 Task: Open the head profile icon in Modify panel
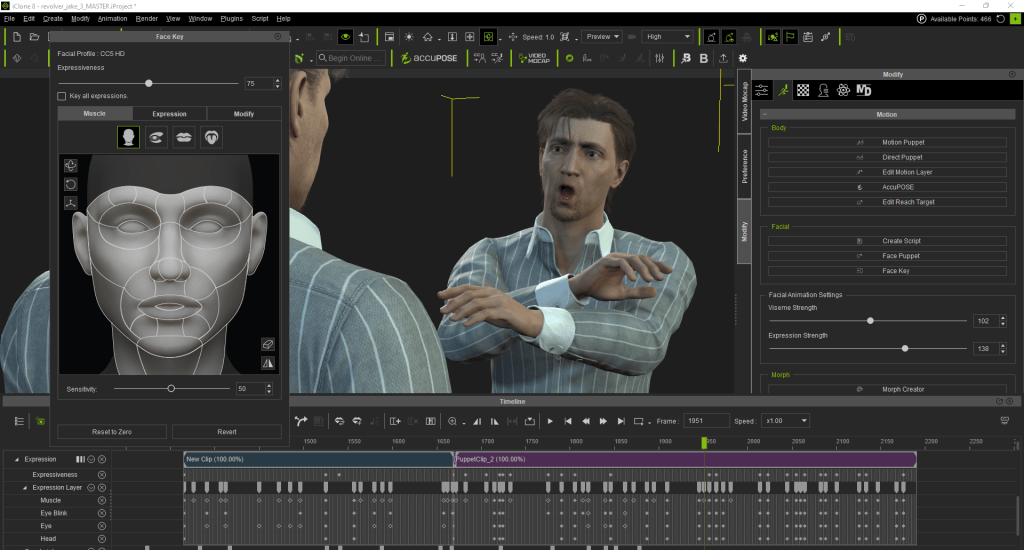coord(823,90)
